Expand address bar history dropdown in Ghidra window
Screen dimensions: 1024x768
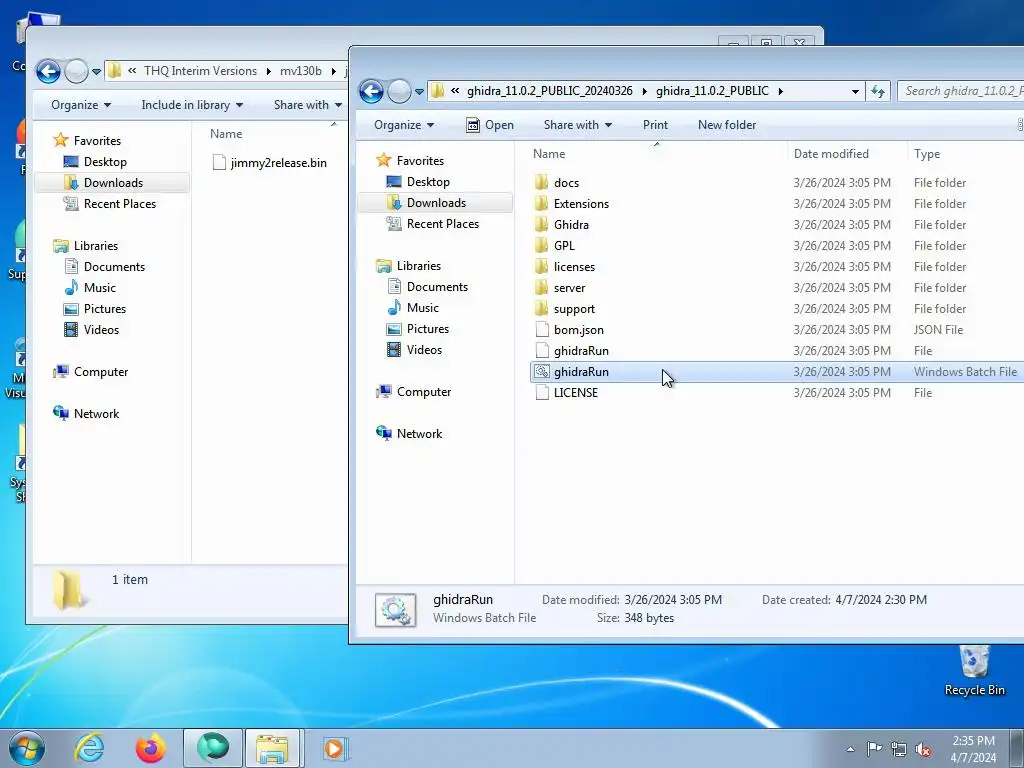click(855, 91)
